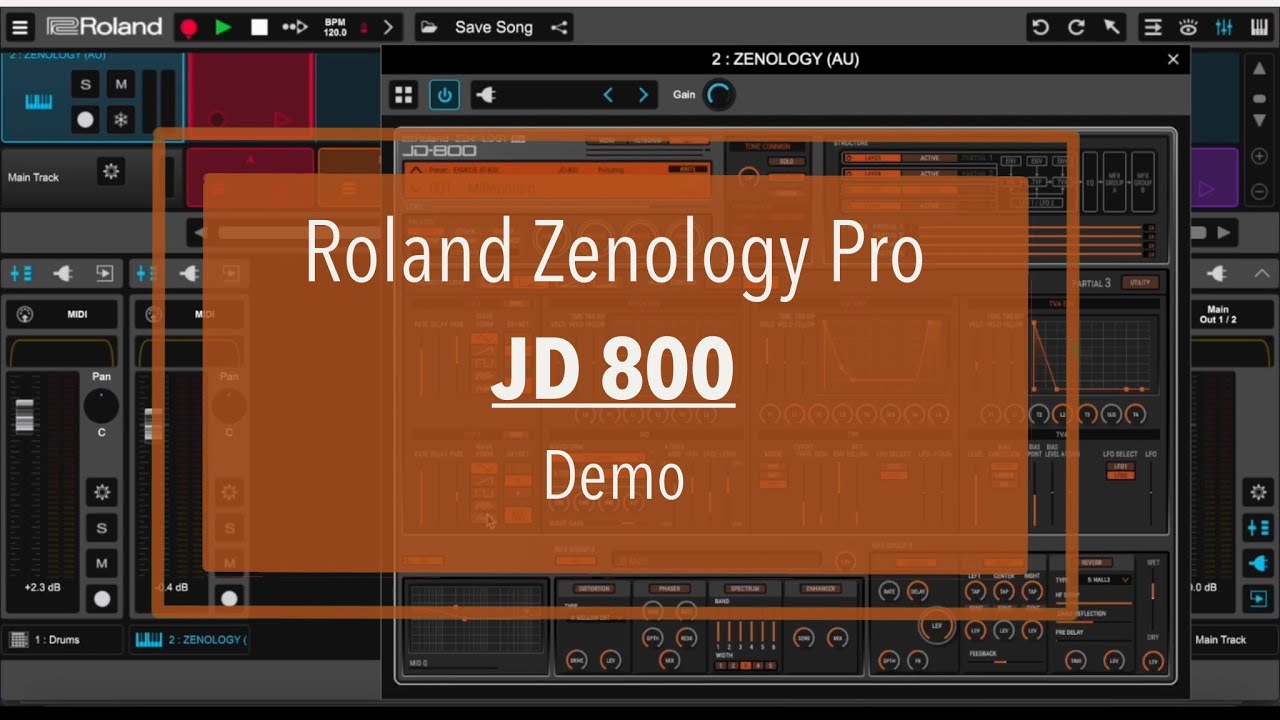The height and width of the screenshot is (720, 1280).
Task: Start recording with the red record button
Action: tap(188, 27)
